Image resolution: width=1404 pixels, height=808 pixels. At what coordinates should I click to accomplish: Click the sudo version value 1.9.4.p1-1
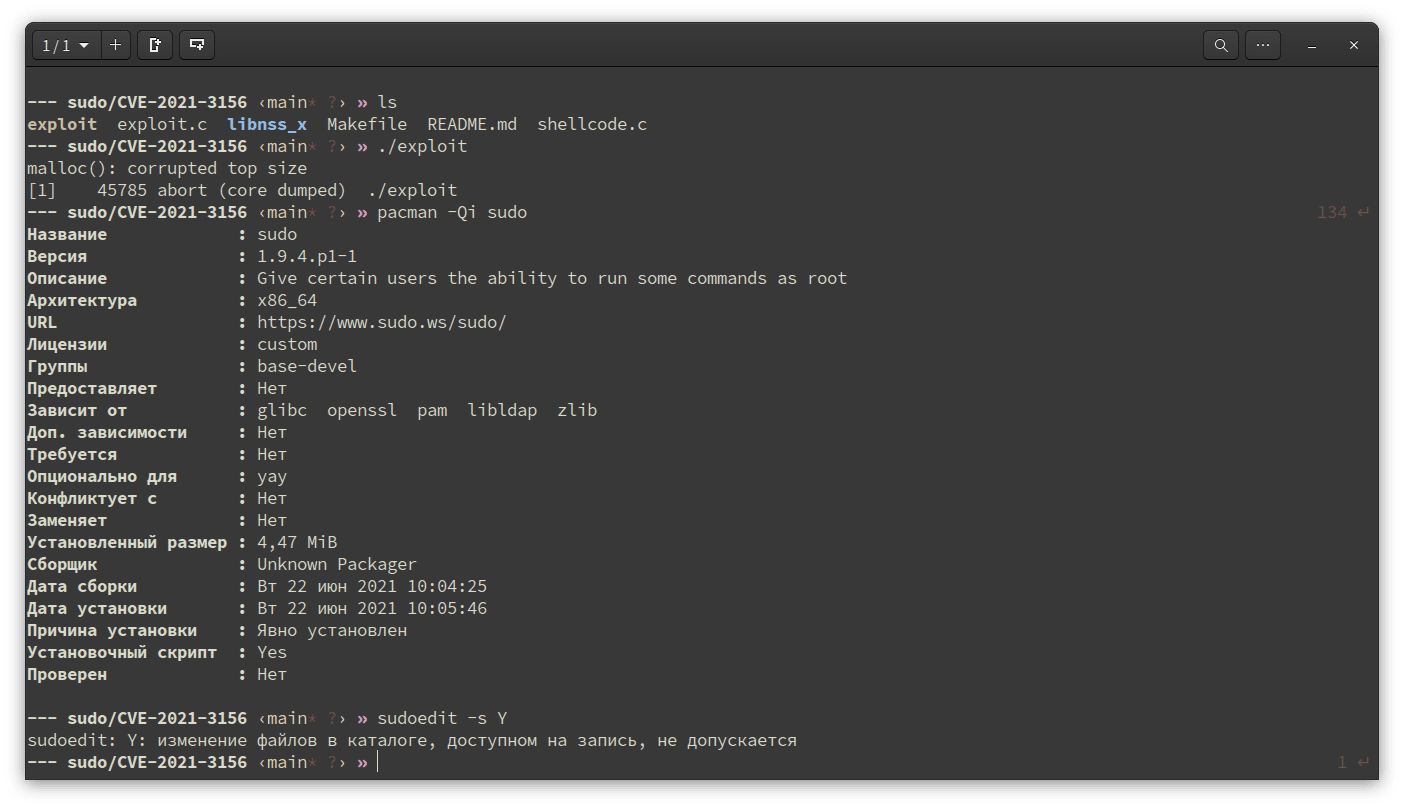[307, 256]
